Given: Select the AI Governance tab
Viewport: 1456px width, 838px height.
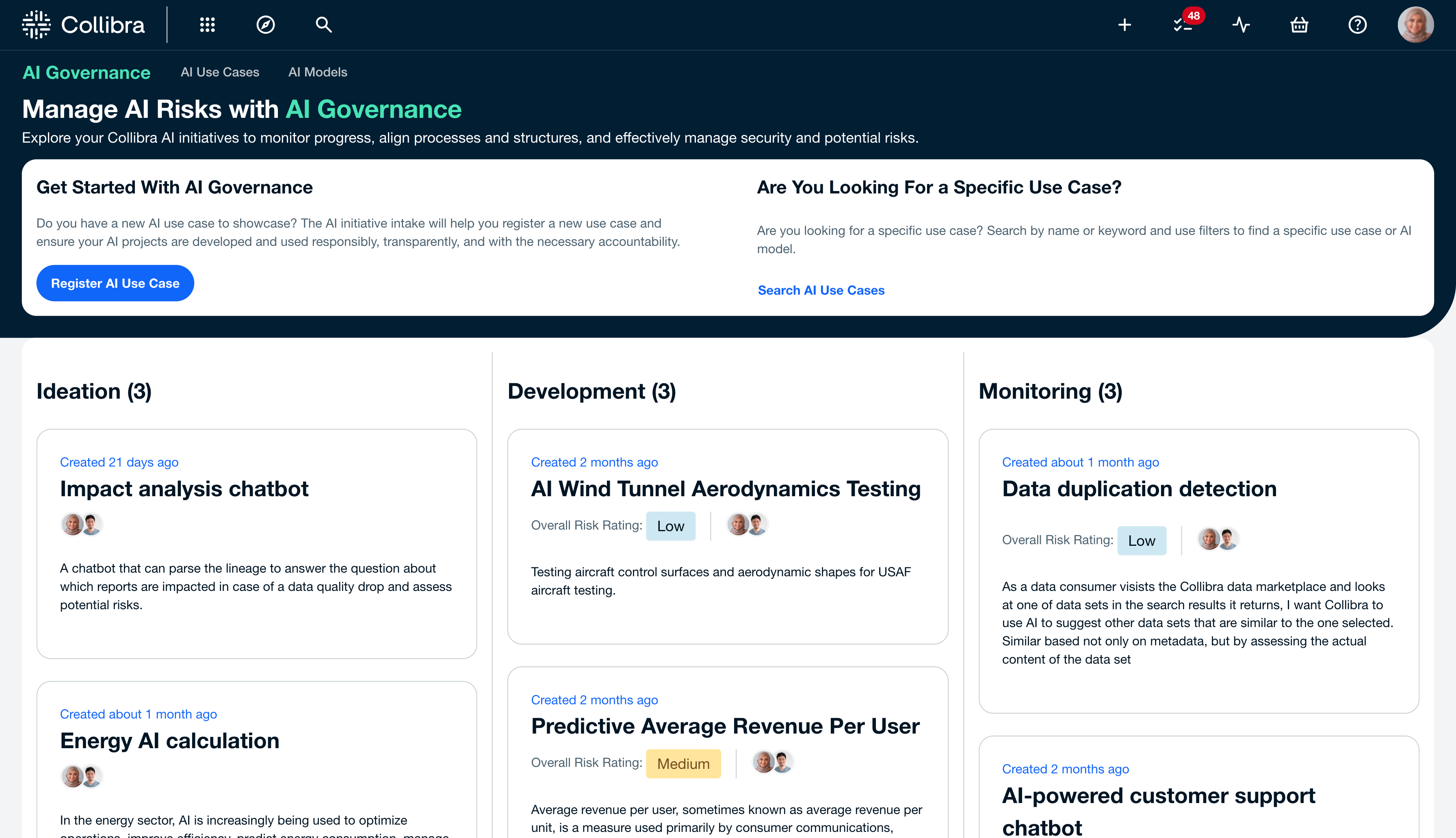Looking at the screenshot, I should [x=86, y=72].
